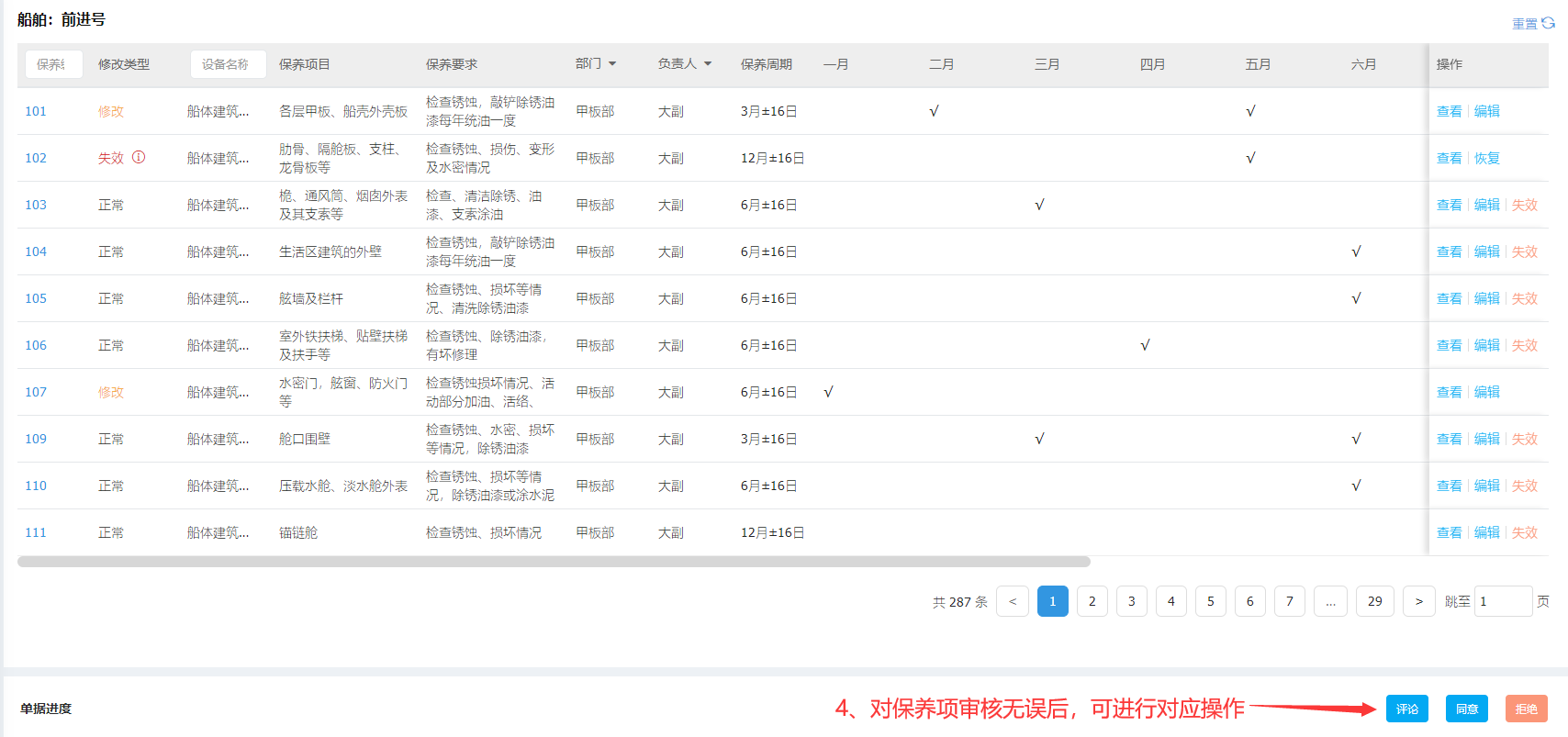Image resolution: width=1568 pixels, height=737 pixels.
Task: Click the horizontal table scrollbar
Action: (554, 562)
